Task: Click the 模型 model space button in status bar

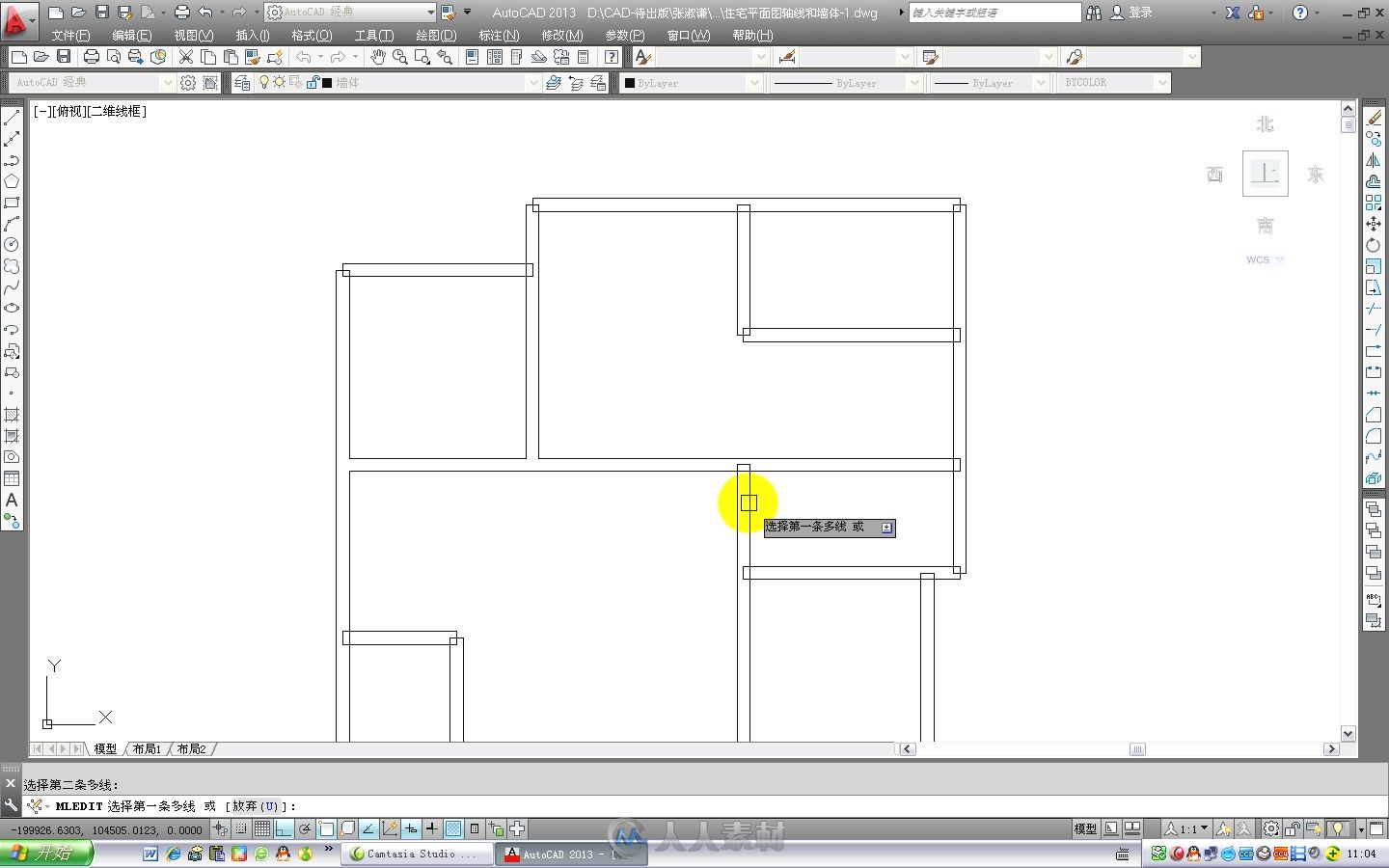Action: point(1085,828)
